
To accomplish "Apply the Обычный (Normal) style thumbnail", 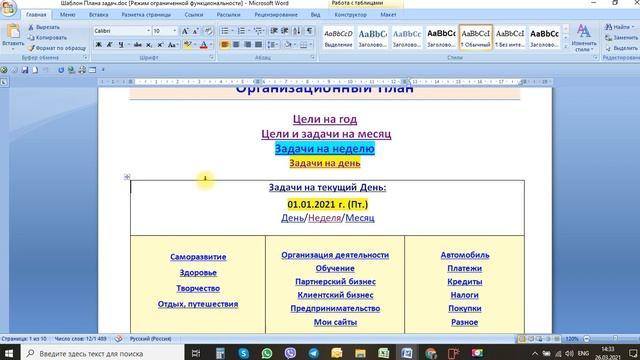I will pyautogui.click(x=476, y=37).
